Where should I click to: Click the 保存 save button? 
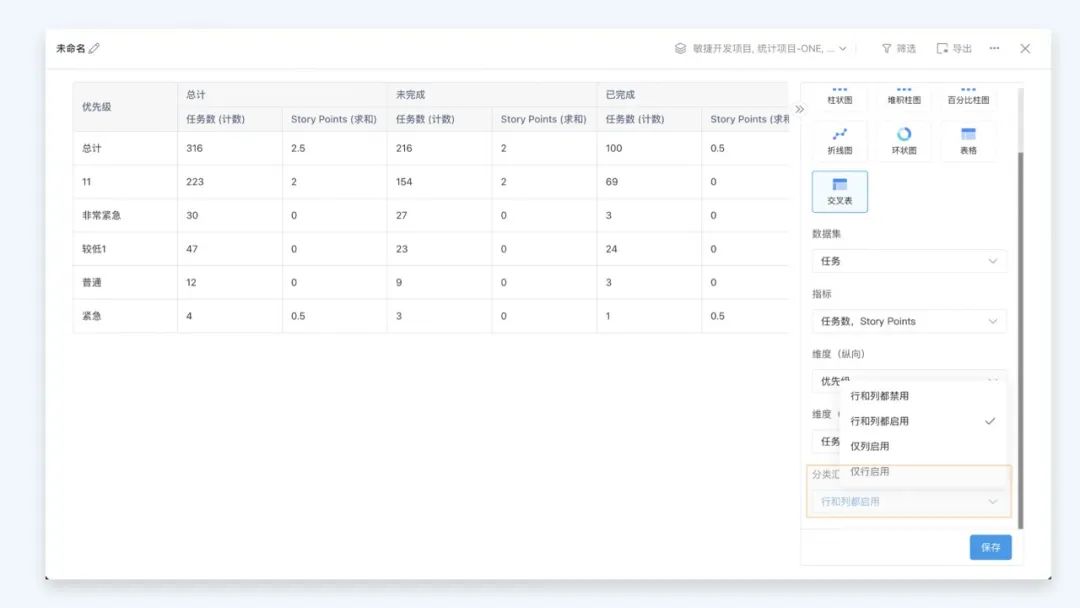[x=990, y=547]
